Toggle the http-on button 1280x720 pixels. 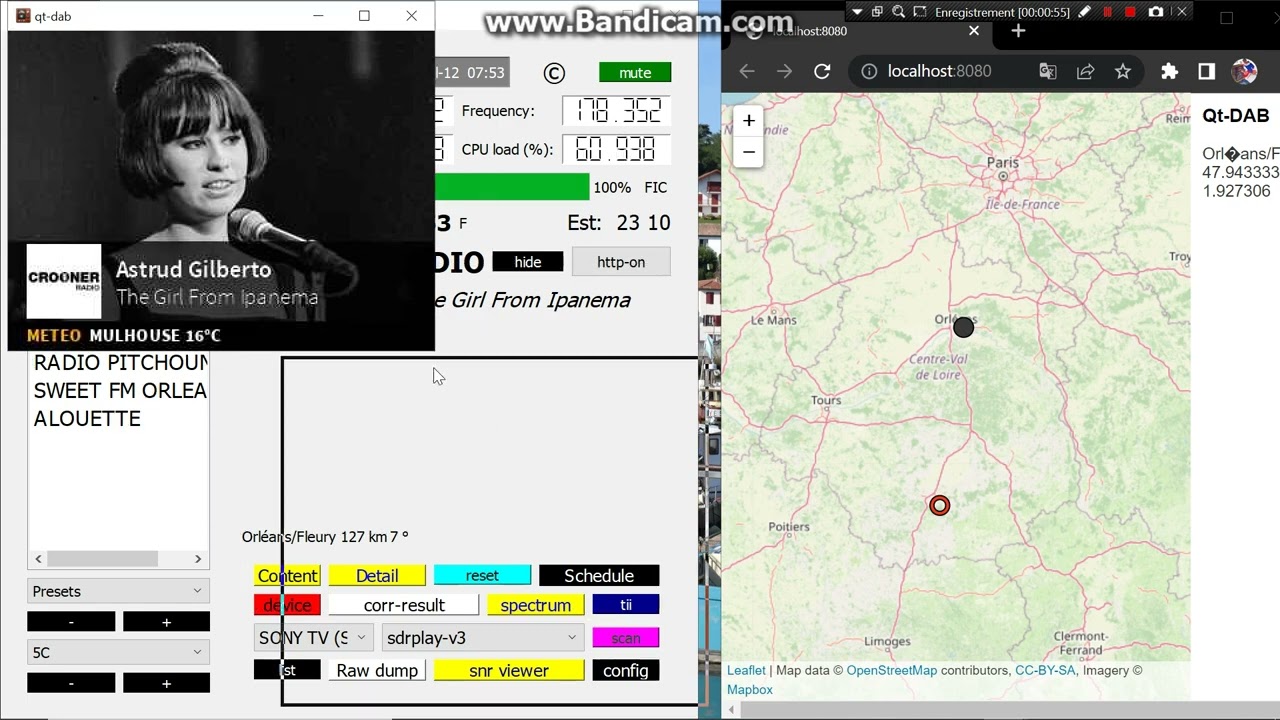pos(621,262)
